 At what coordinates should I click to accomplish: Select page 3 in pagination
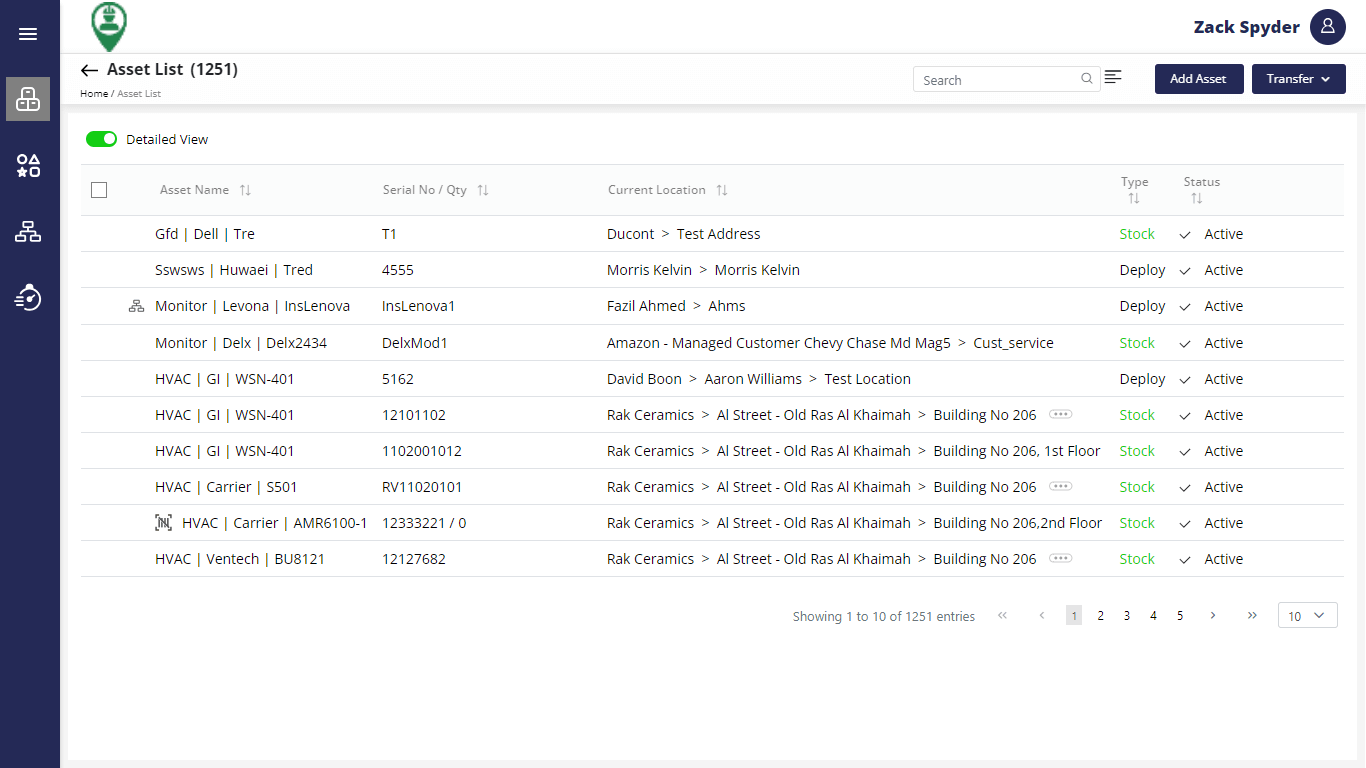pos(1127,616)
